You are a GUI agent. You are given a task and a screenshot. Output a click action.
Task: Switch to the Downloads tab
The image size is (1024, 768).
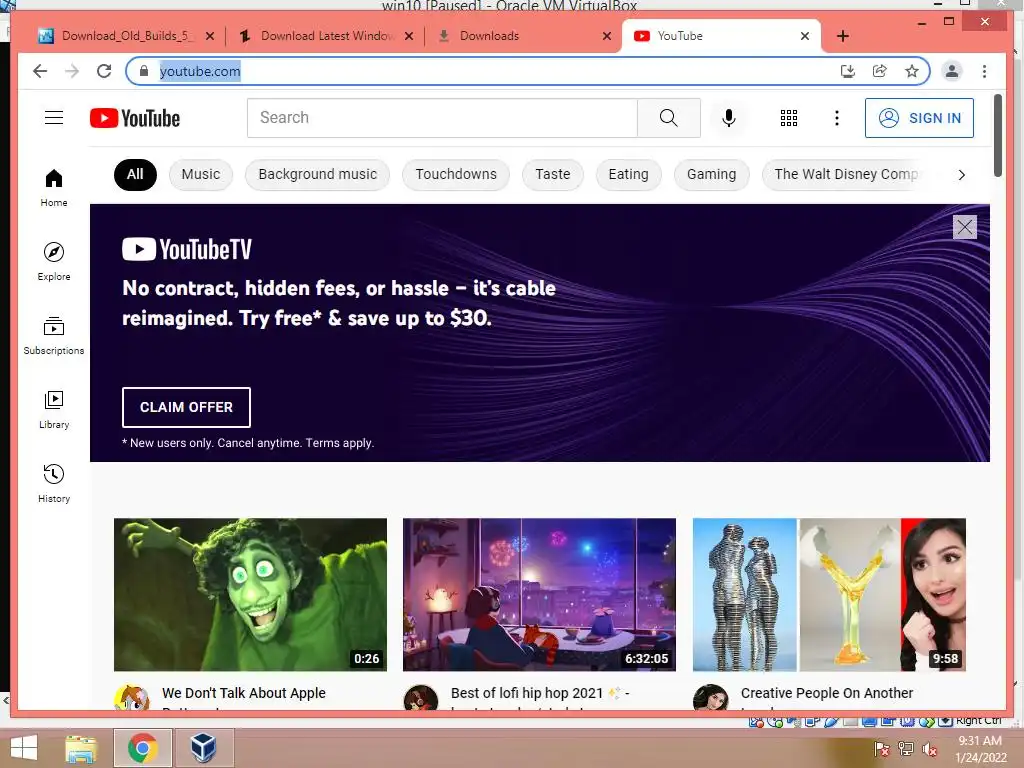[522, 36]
